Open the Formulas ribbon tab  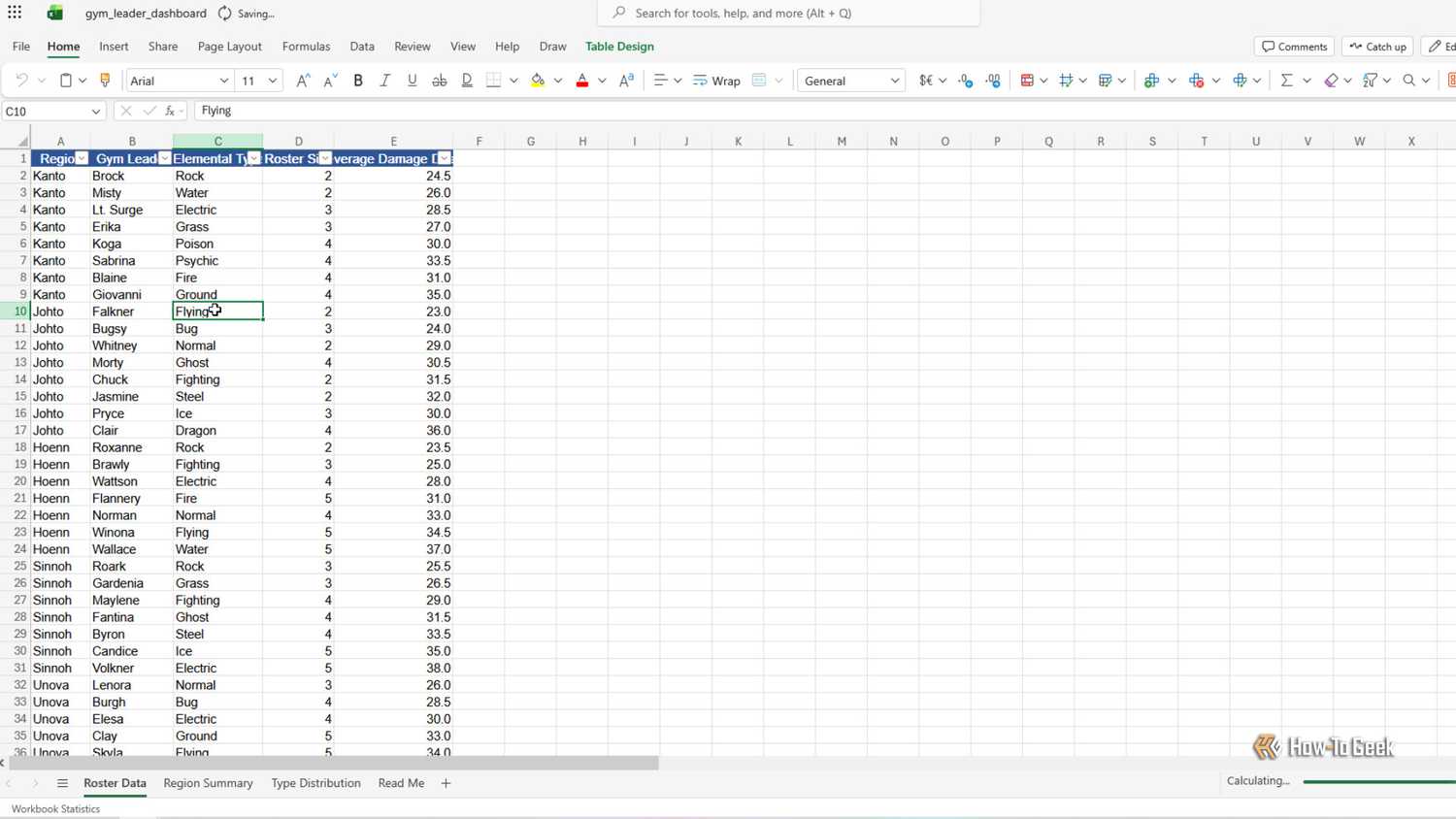(306, 46)
